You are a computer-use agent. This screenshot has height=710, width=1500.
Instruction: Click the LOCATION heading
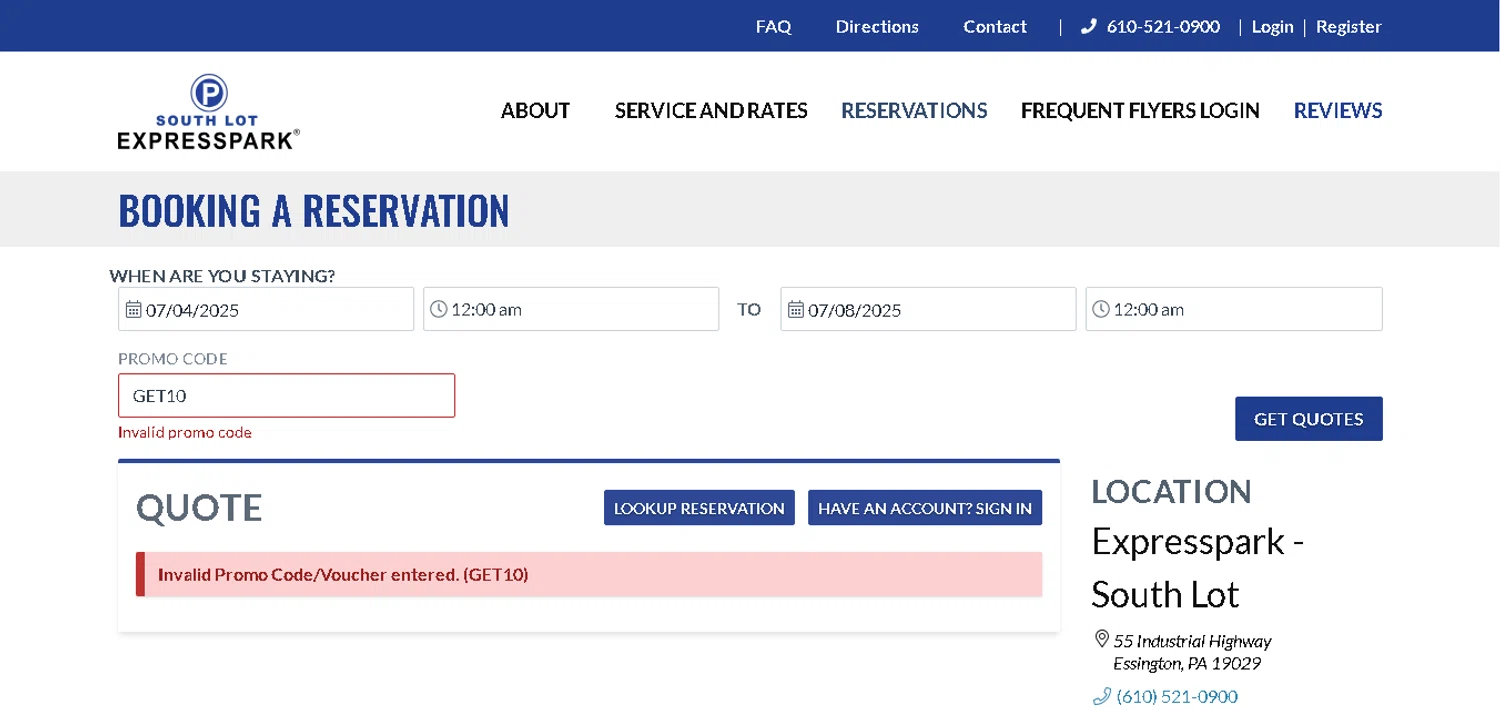pyautogui.click(x=1171, y=492)
